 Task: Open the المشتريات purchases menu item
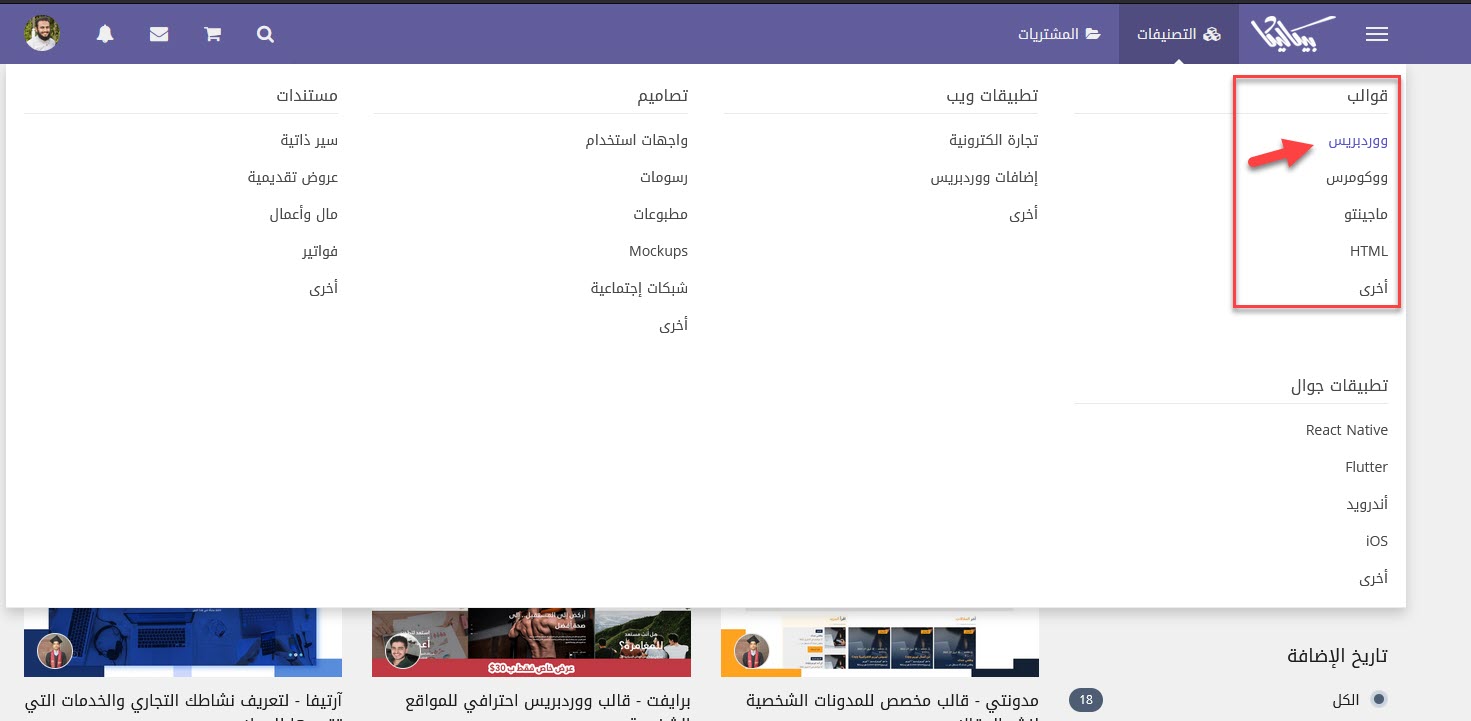click(1059, 34)
